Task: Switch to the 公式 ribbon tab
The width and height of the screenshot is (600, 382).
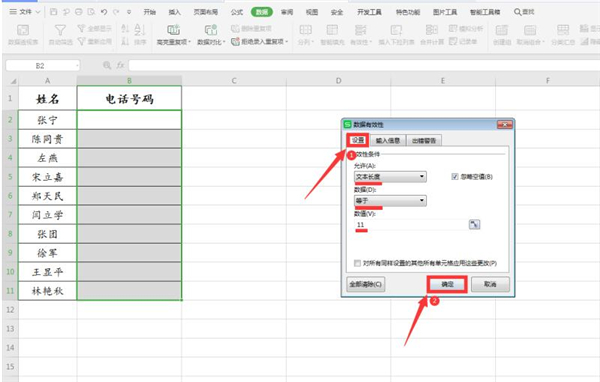Action: point(237,12)
